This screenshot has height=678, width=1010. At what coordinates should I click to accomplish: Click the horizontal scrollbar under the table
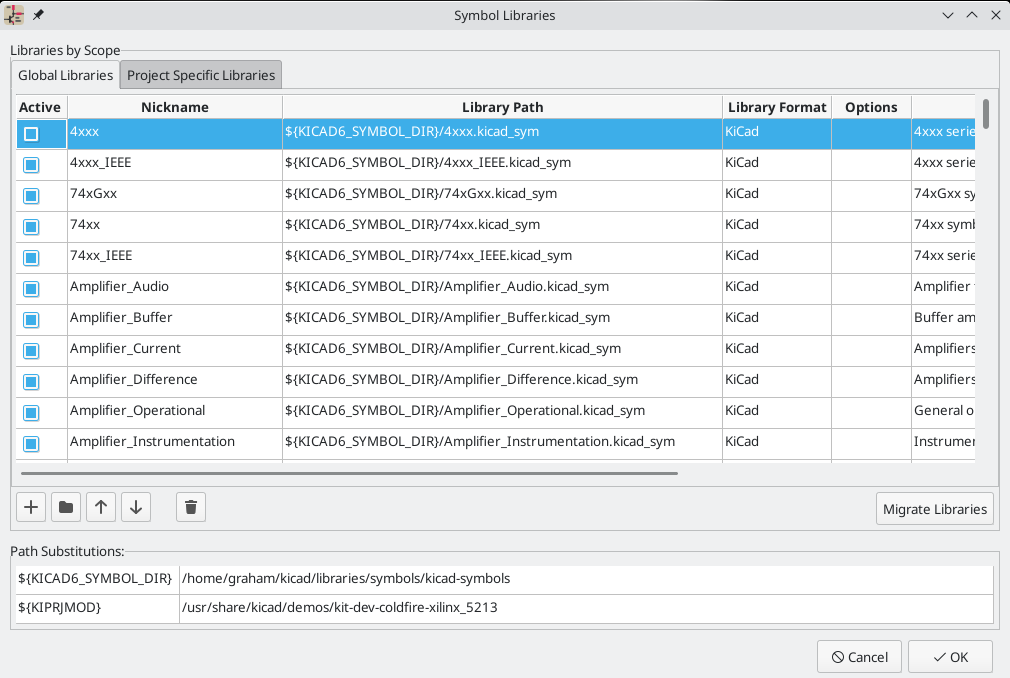[x=349, y=473]
